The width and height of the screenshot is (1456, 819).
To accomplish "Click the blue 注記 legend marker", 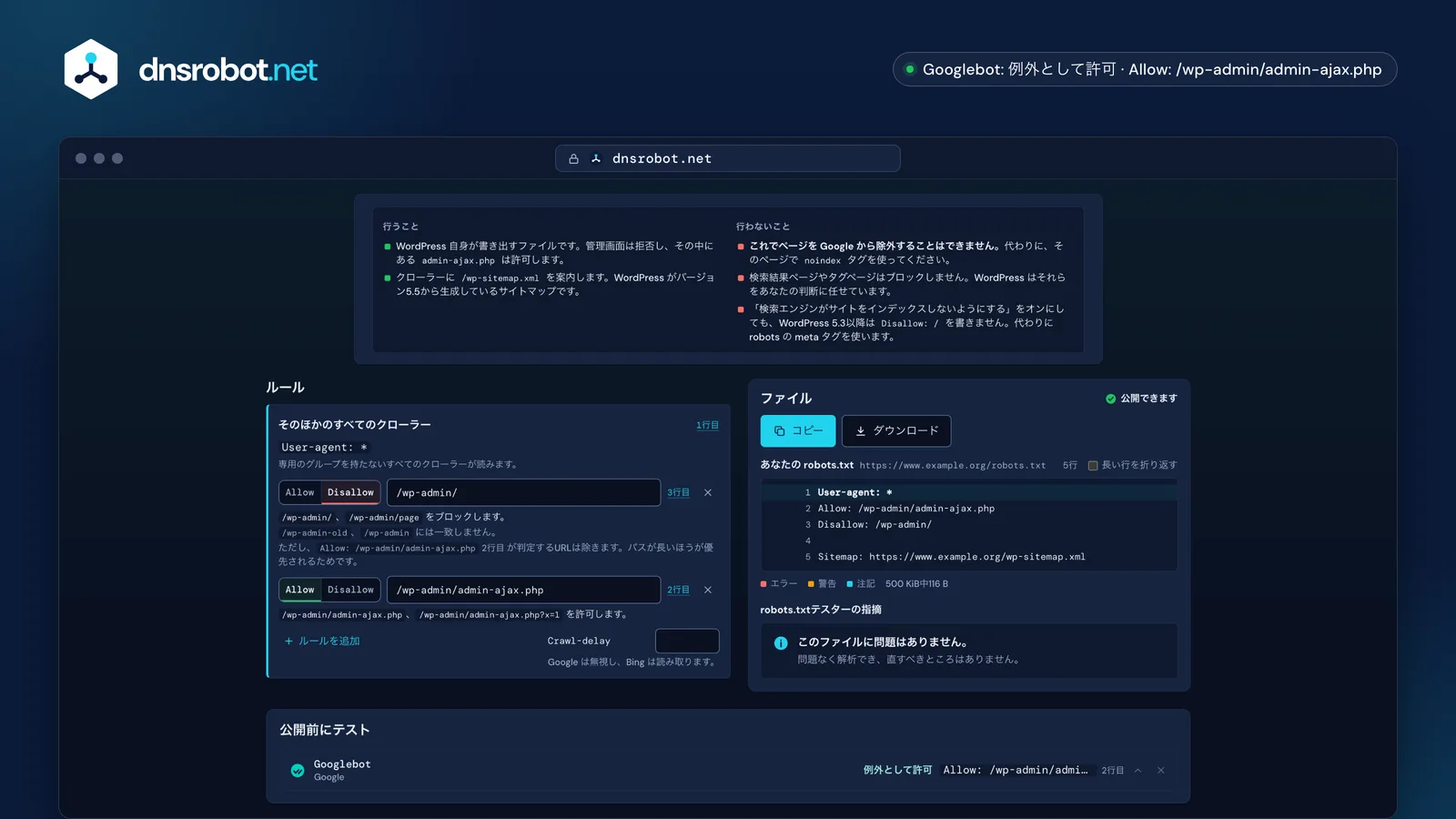I will (850, 584).
